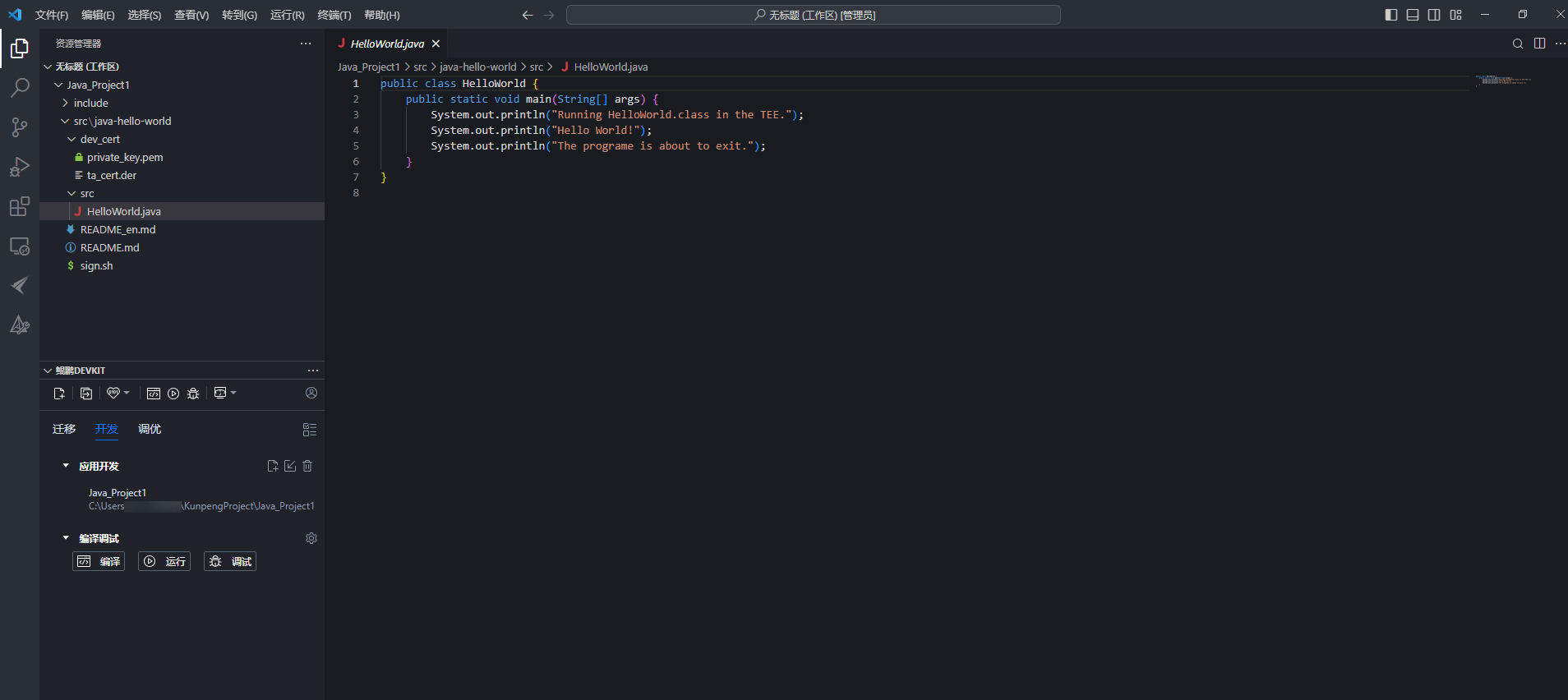Collapse the src folder in explorer tree
This screenshot has width=1568, height=700.
[71, 193]
